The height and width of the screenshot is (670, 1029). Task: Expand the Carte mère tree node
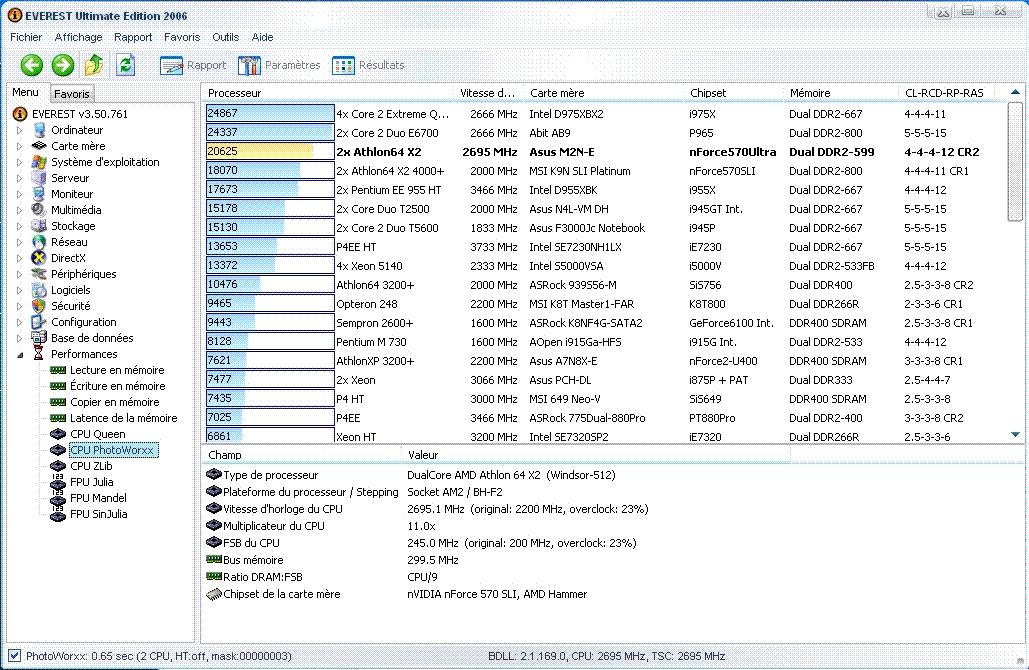click(20, 146)
